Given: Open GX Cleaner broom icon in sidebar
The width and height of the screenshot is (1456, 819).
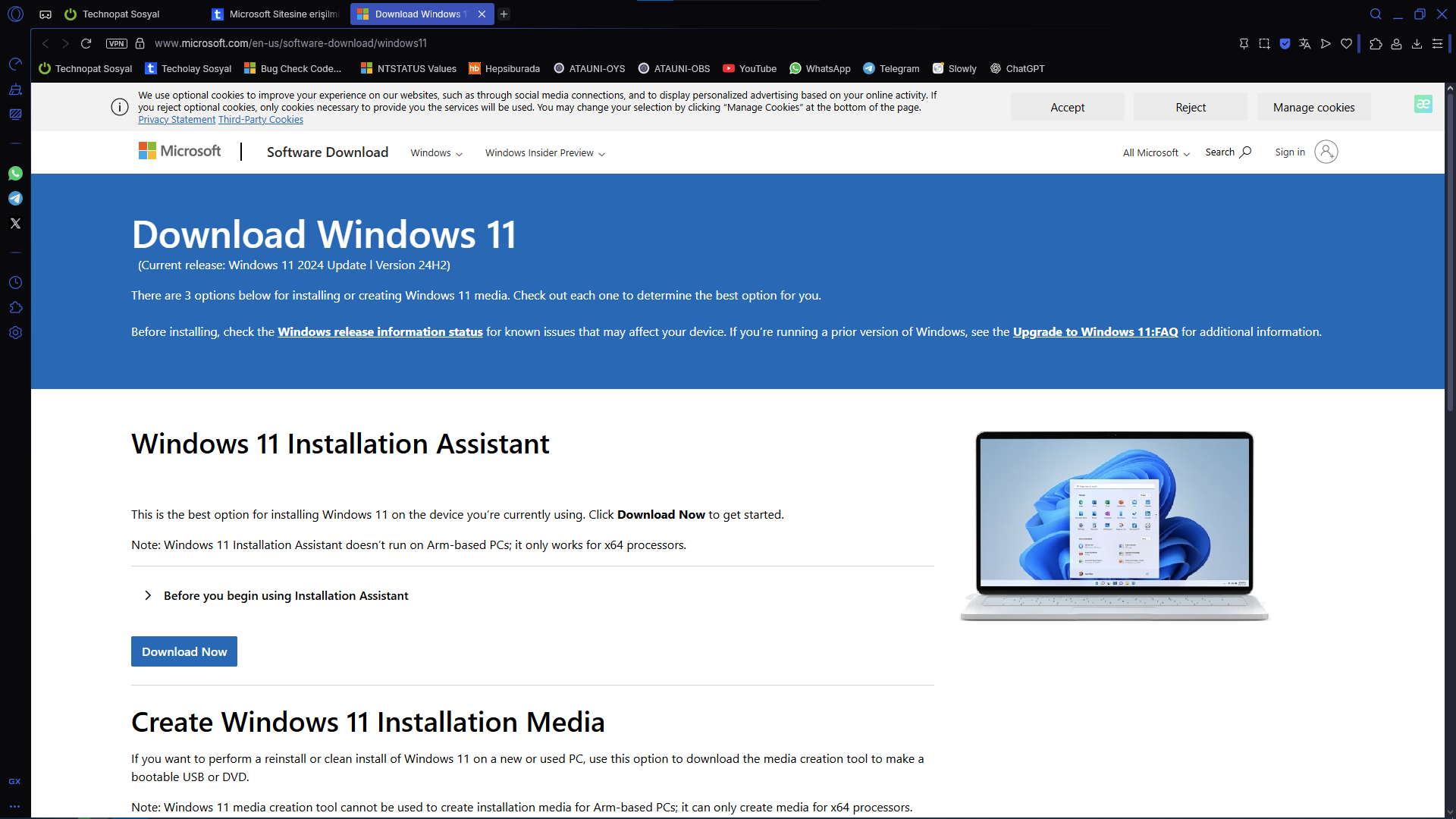Looking at the screenshot, I should point(15,89).
